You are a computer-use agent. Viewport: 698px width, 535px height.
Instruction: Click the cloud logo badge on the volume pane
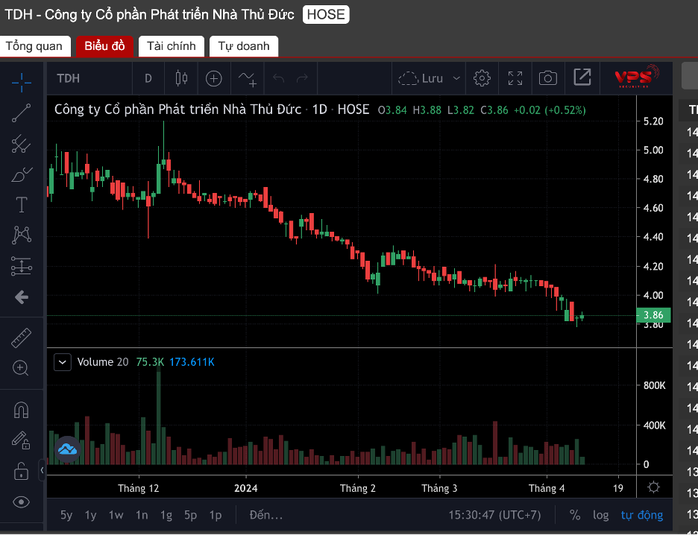[68, 449]
